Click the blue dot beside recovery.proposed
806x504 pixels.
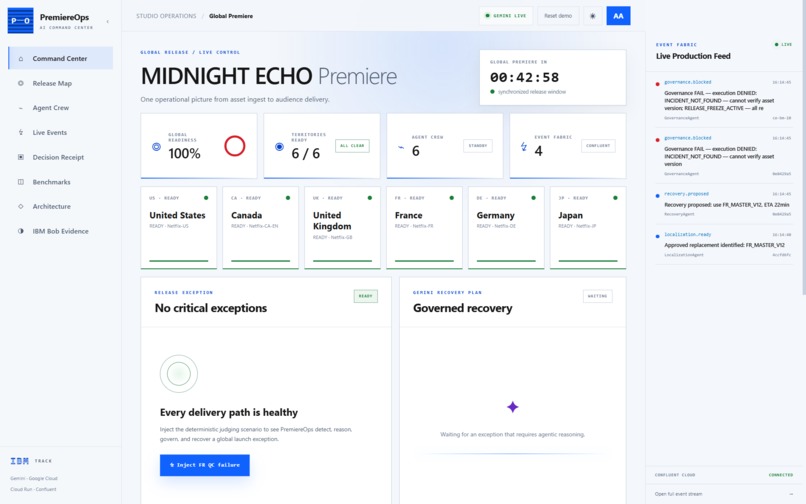point(657,196)
